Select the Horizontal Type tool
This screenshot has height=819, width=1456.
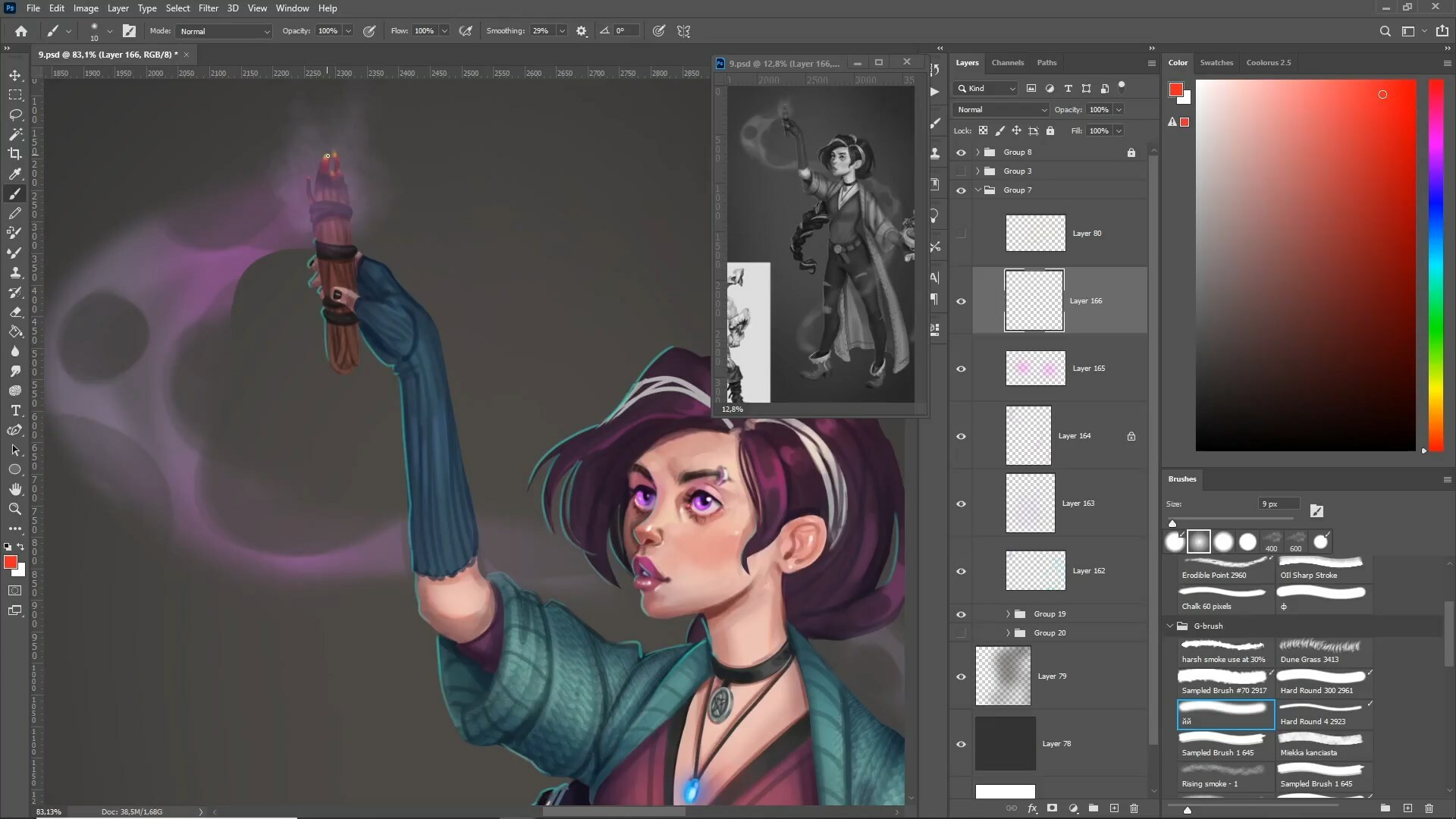pos(15,410)
